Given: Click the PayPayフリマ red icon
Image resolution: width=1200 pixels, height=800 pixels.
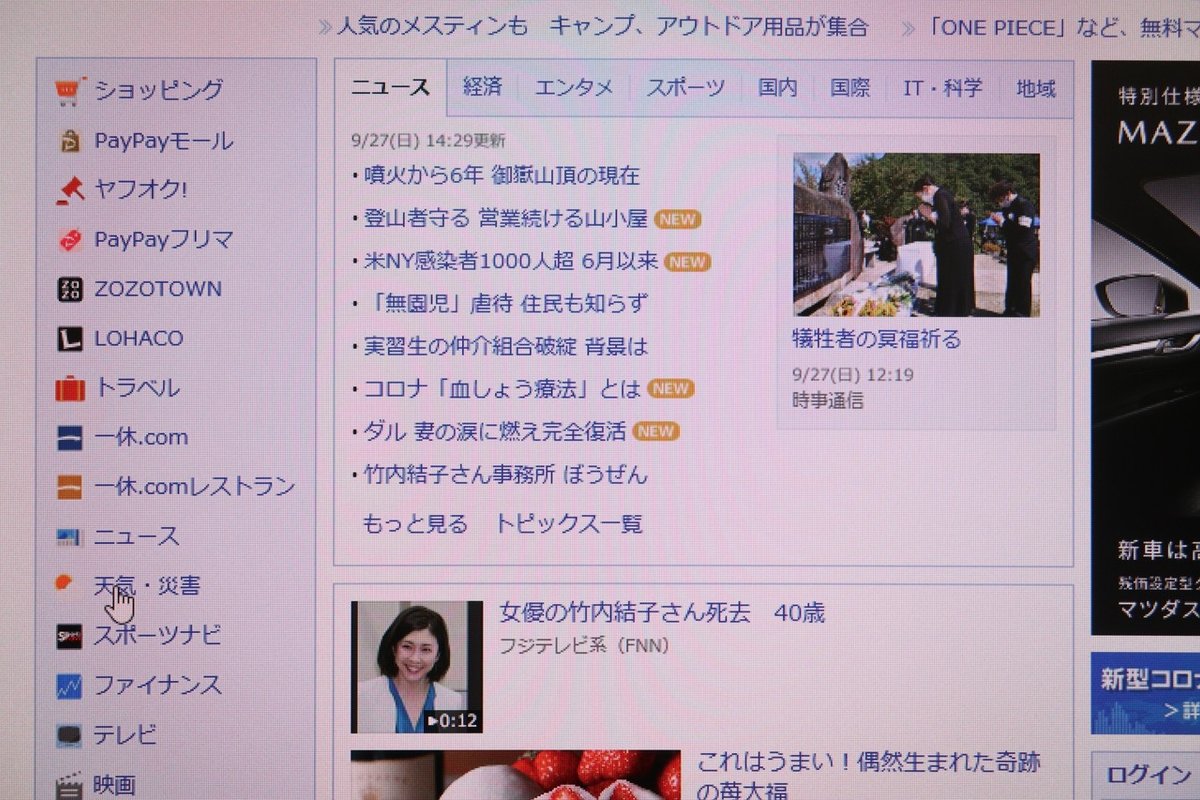Looking at the screenshot, I should [x=69, y=240].
